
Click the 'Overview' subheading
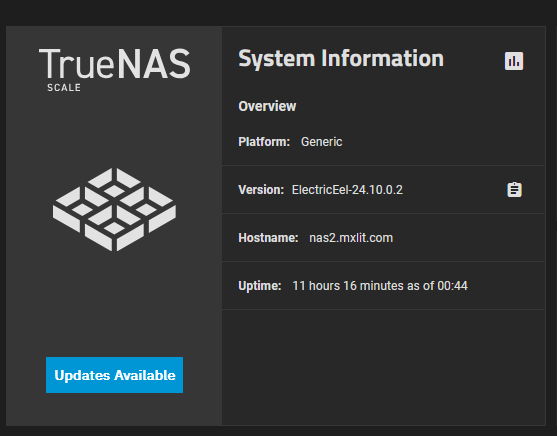pos(267,106)
